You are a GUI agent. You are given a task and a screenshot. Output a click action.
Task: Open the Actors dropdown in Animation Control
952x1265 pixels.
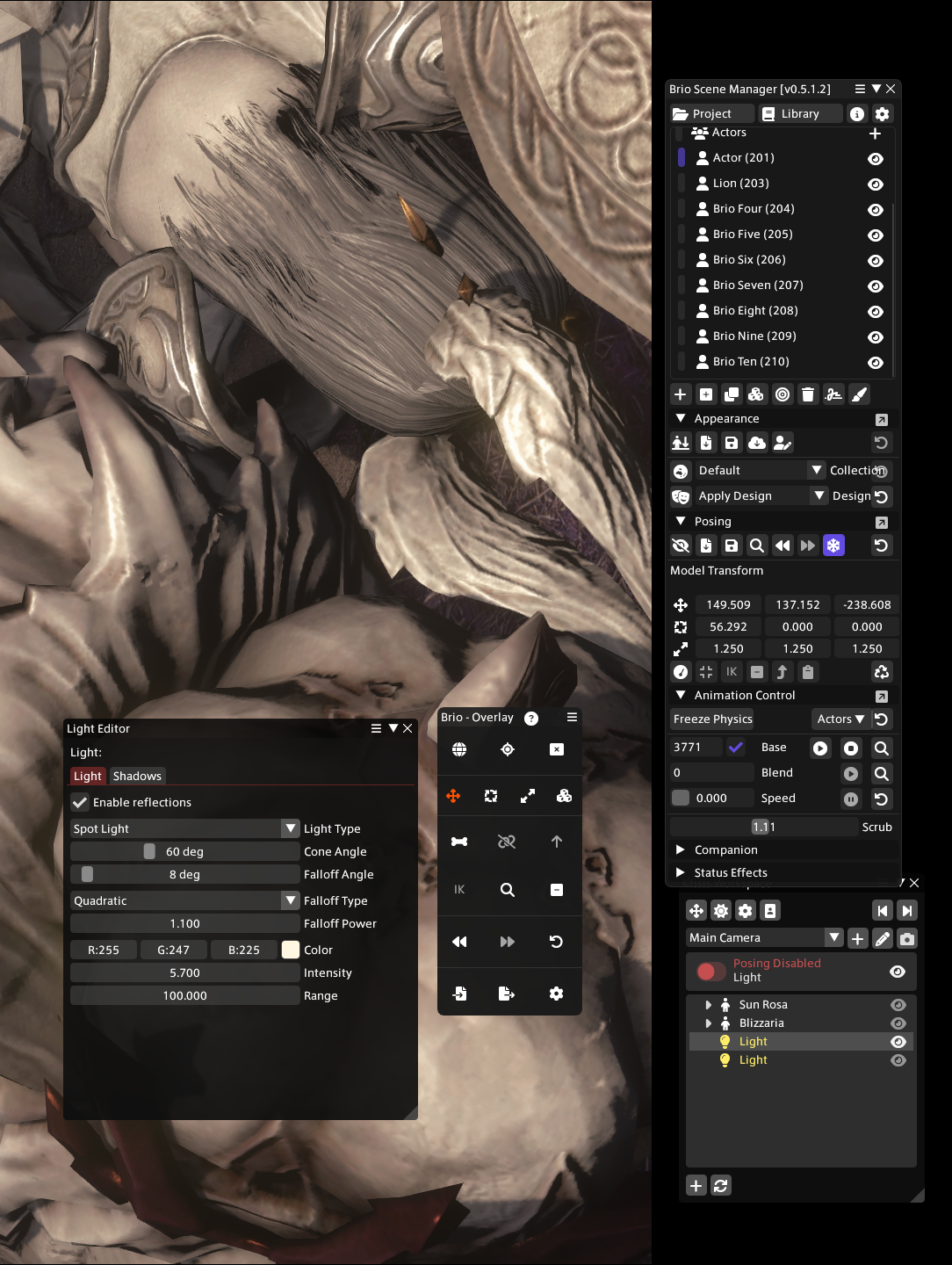tap(840, 719)
